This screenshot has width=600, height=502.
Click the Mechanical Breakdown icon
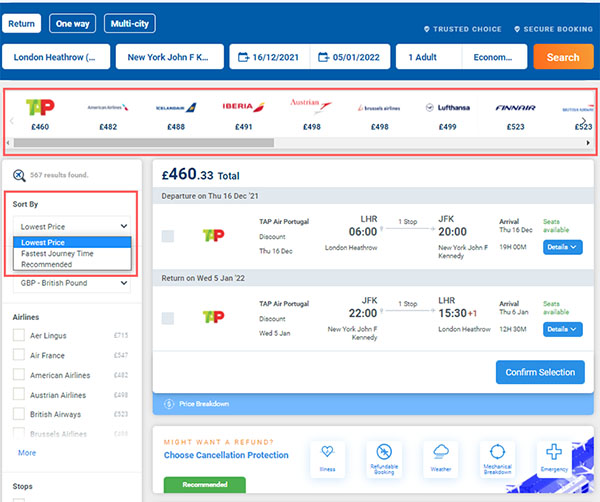pyautogui.click(x=497, y=457)
